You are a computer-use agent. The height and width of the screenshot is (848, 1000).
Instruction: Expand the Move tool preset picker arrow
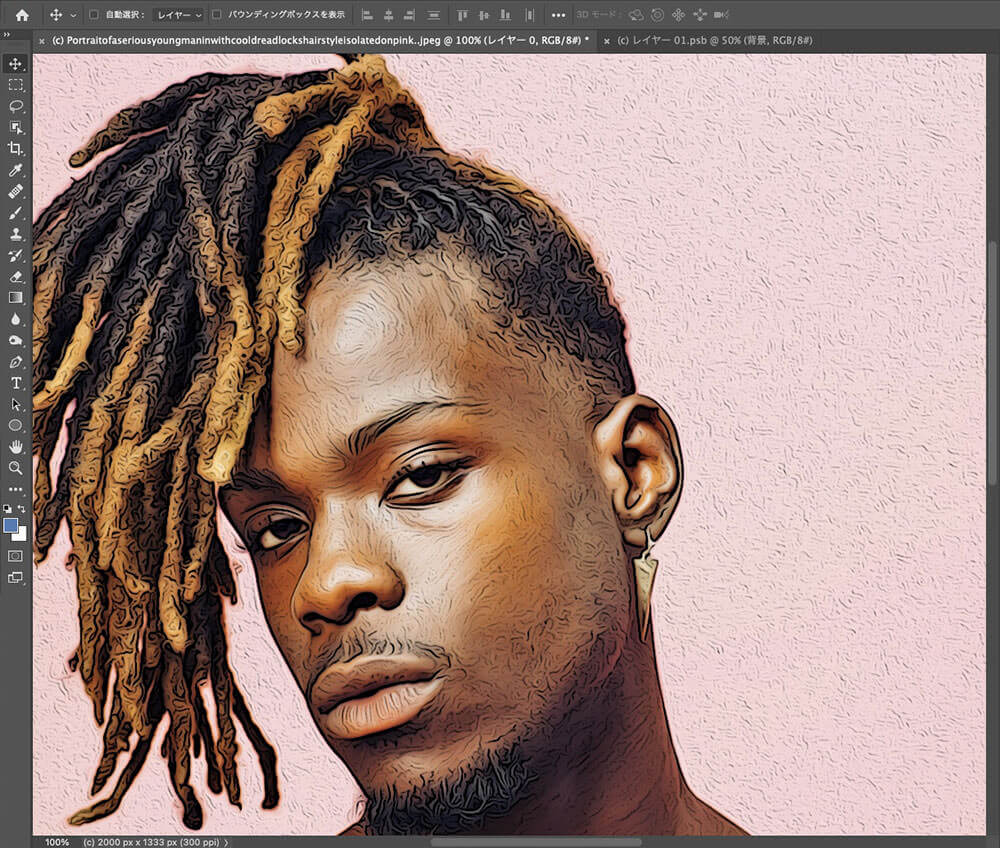pyautogui.click(x=73, y=15)
